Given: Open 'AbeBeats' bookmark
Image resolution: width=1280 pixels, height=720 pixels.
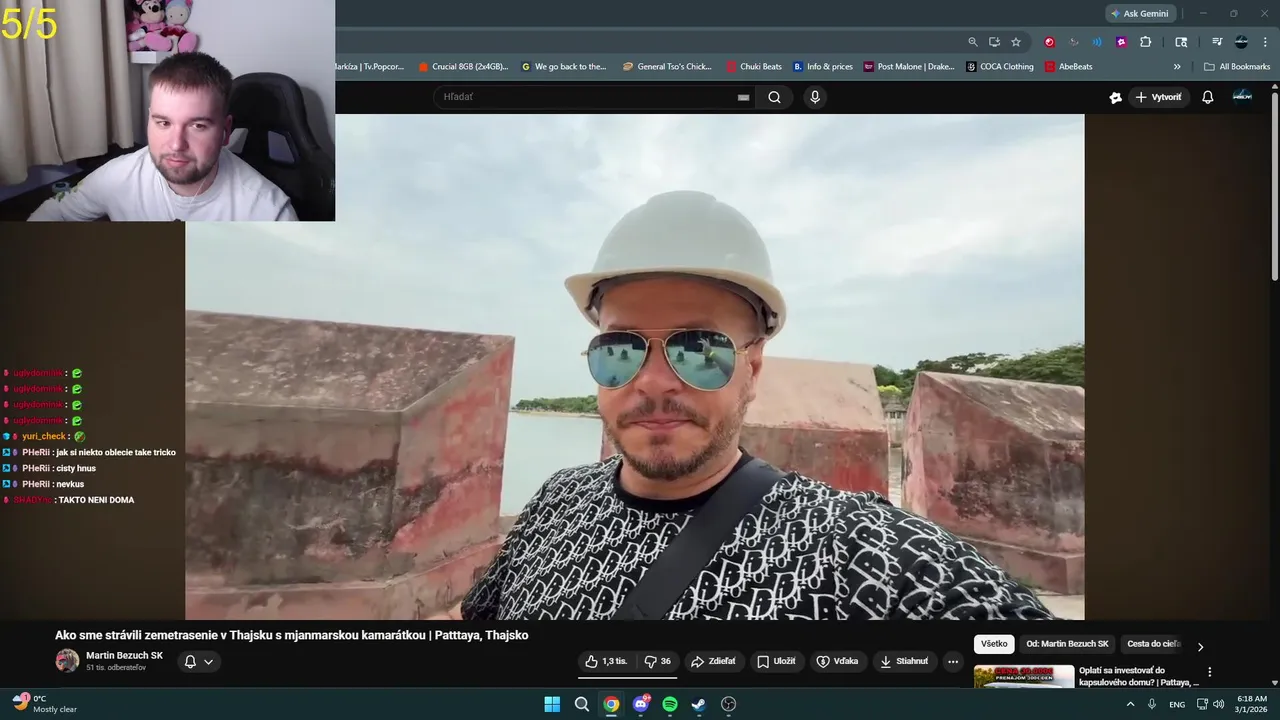Looking at the screenshot, I should click(1069, 67).
